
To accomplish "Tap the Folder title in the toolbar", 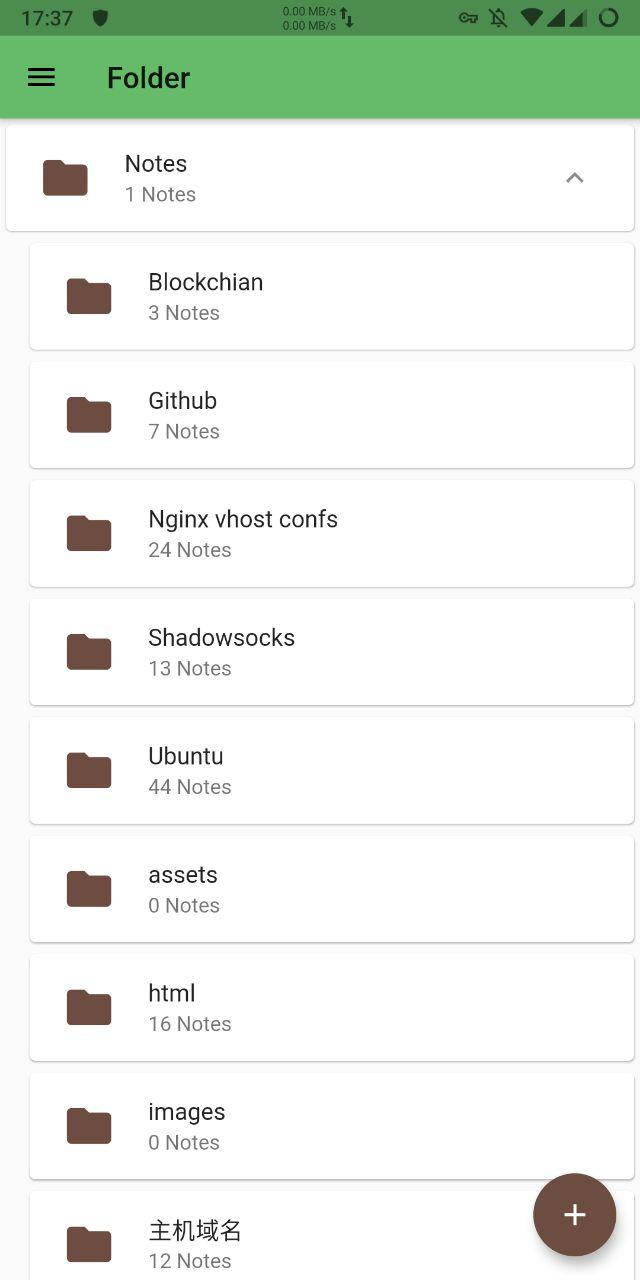I will (x=148, y=77).
